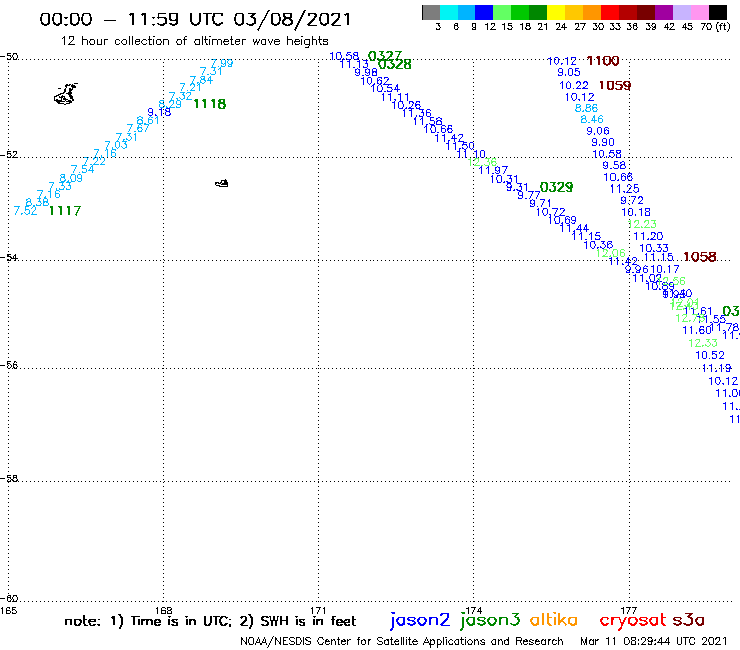
Task: Click the 7.52 wave height value
Action: coord(25,211)
